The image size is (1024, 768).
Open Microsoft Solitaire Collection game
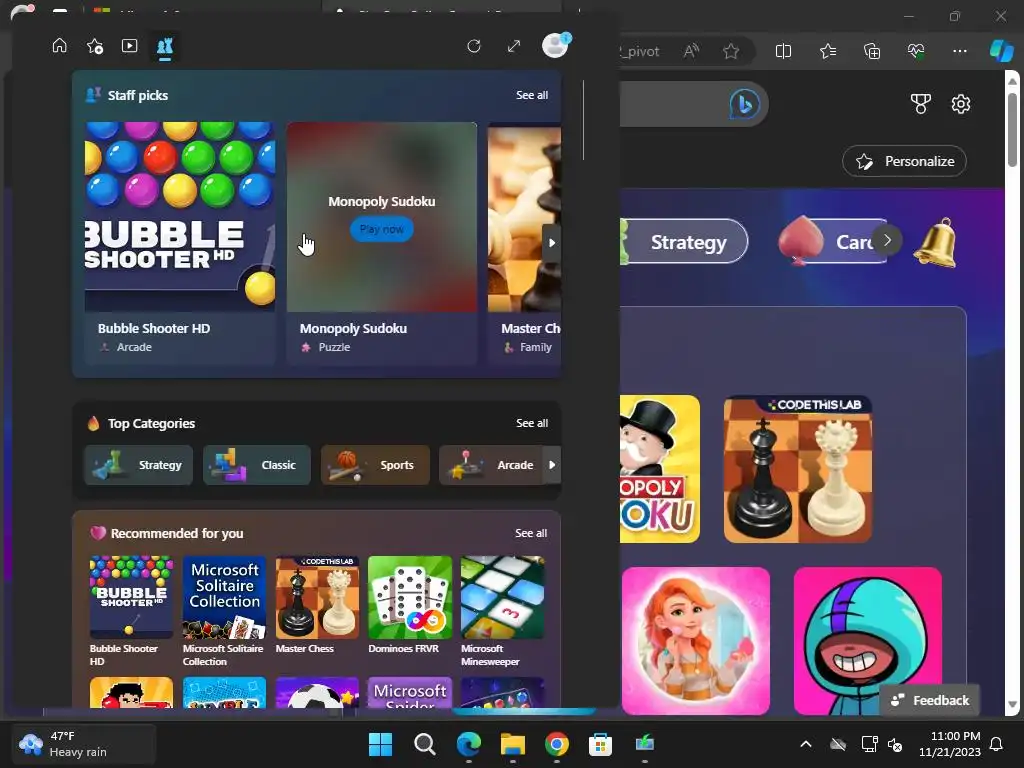224,611
